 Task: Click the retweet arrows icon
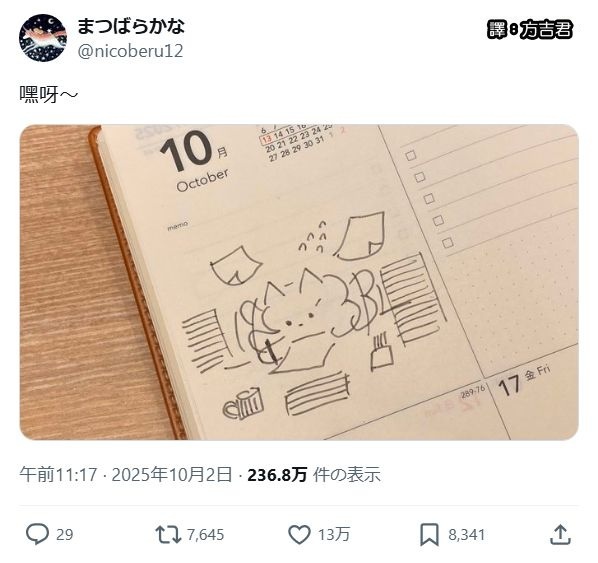[x=168, y=534]
